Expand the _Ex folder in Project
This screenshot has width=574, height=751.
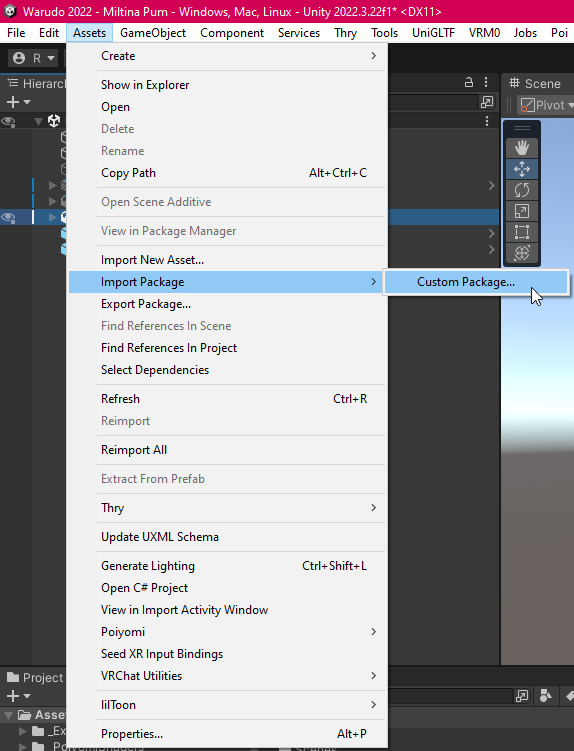point(23,731)
